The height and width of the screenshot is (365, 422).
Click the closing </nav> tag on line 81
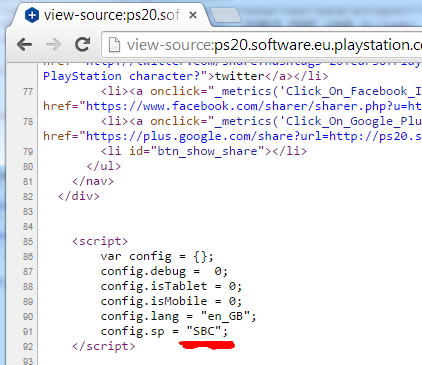pos(93,181)
